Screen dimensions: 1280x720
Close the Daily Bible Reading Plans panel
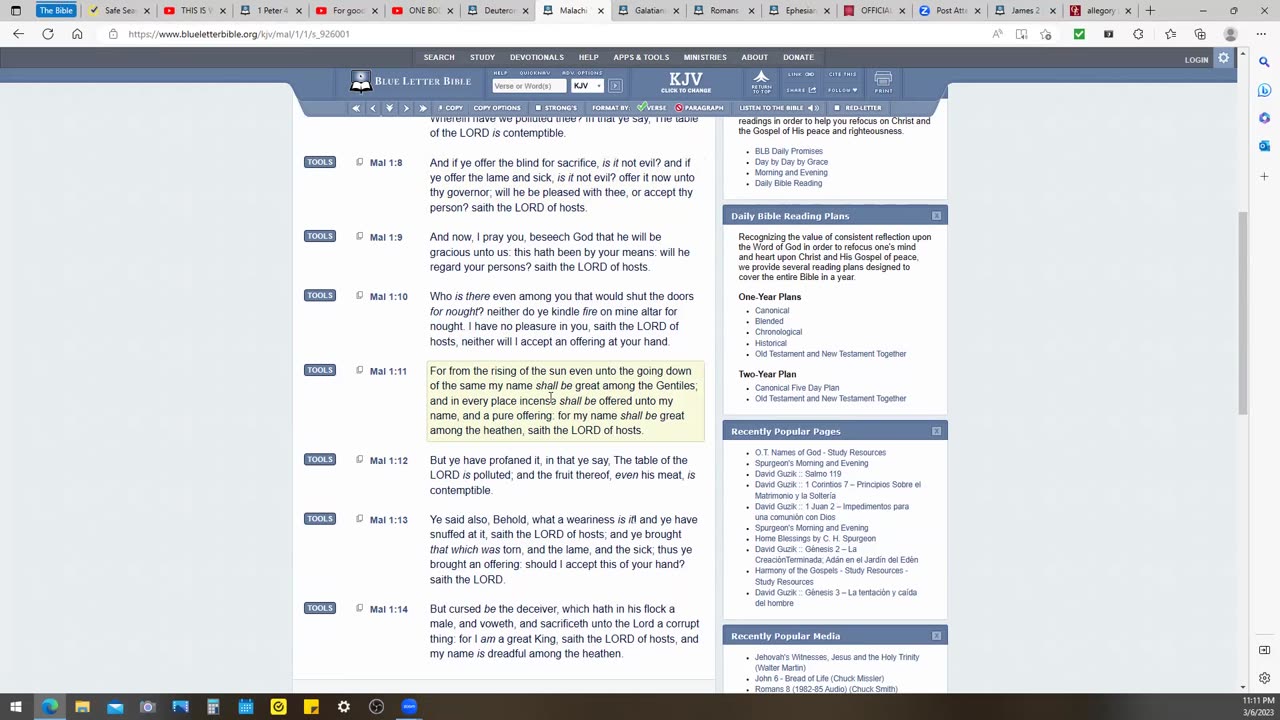click(936, 216)
